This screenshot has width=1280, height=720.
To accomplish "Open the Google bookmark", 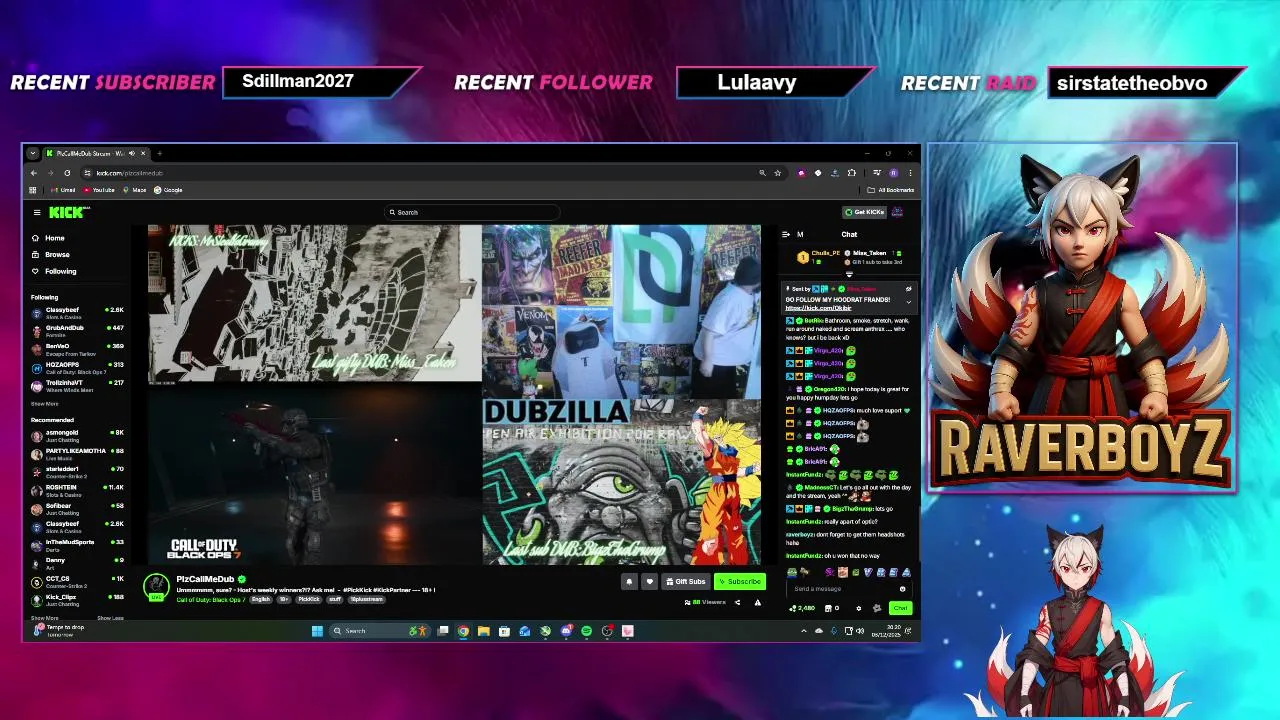I will pyautogui.click(x=169, y=190).
